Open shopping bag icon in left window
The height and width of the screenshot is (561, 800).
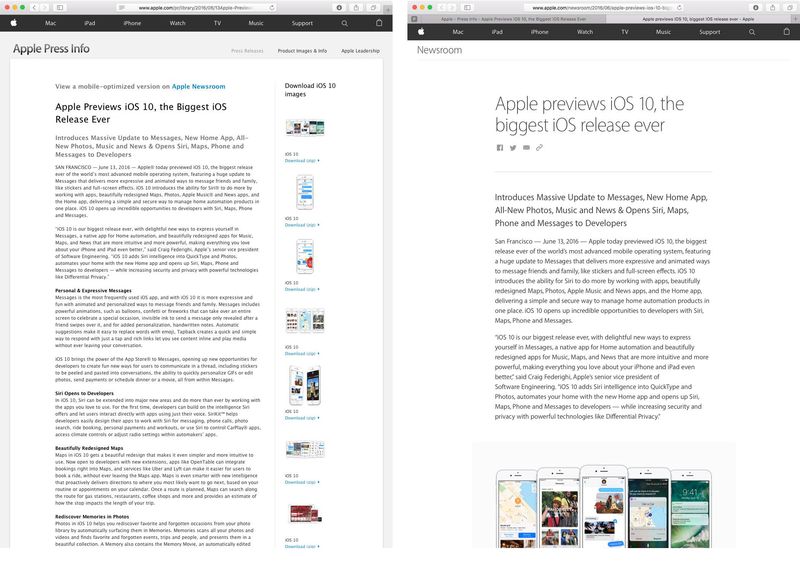tap(379, 23)
